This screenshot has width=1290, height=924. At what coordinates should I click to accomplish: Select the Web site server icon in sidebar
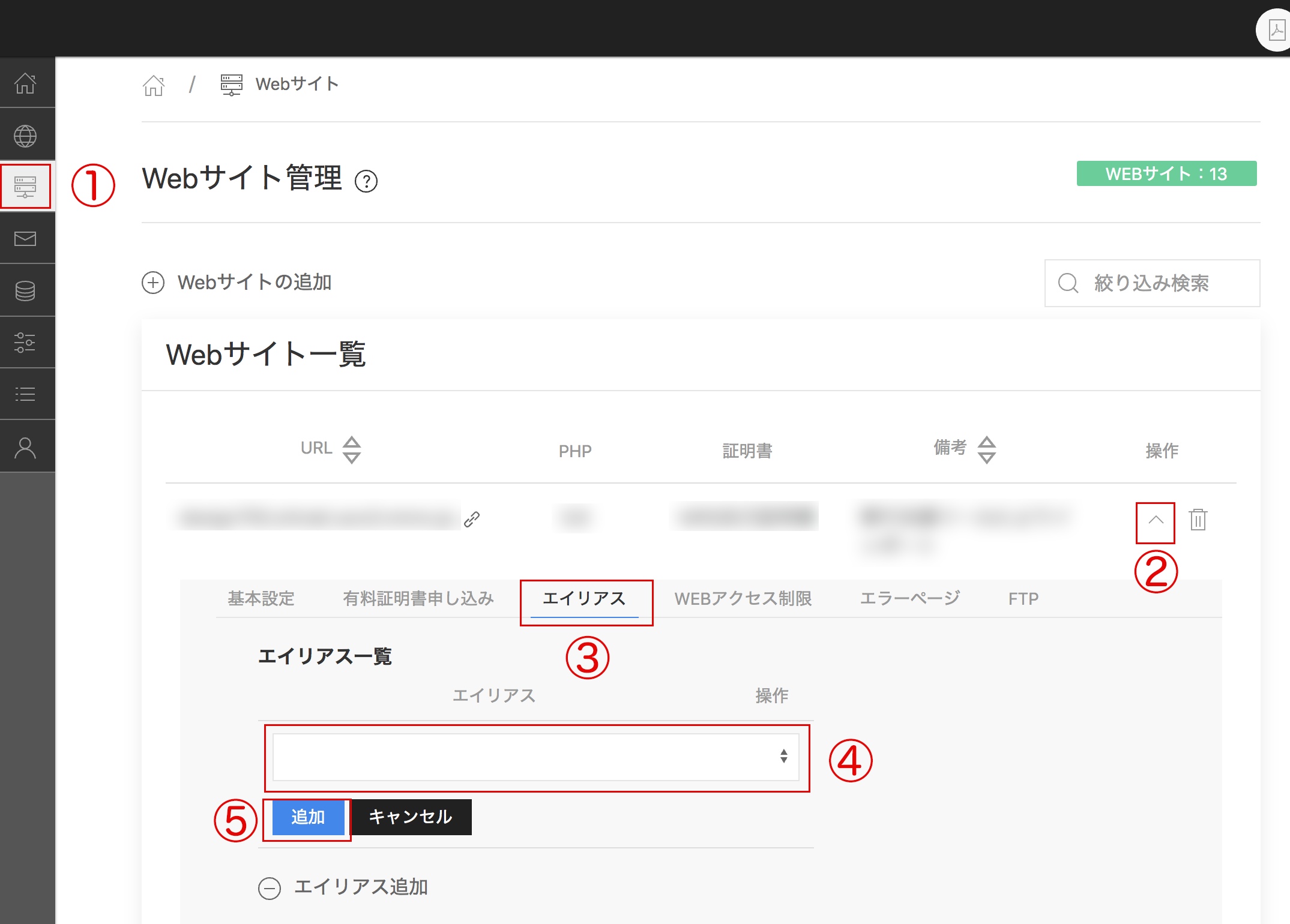click(x=25, y=187)
